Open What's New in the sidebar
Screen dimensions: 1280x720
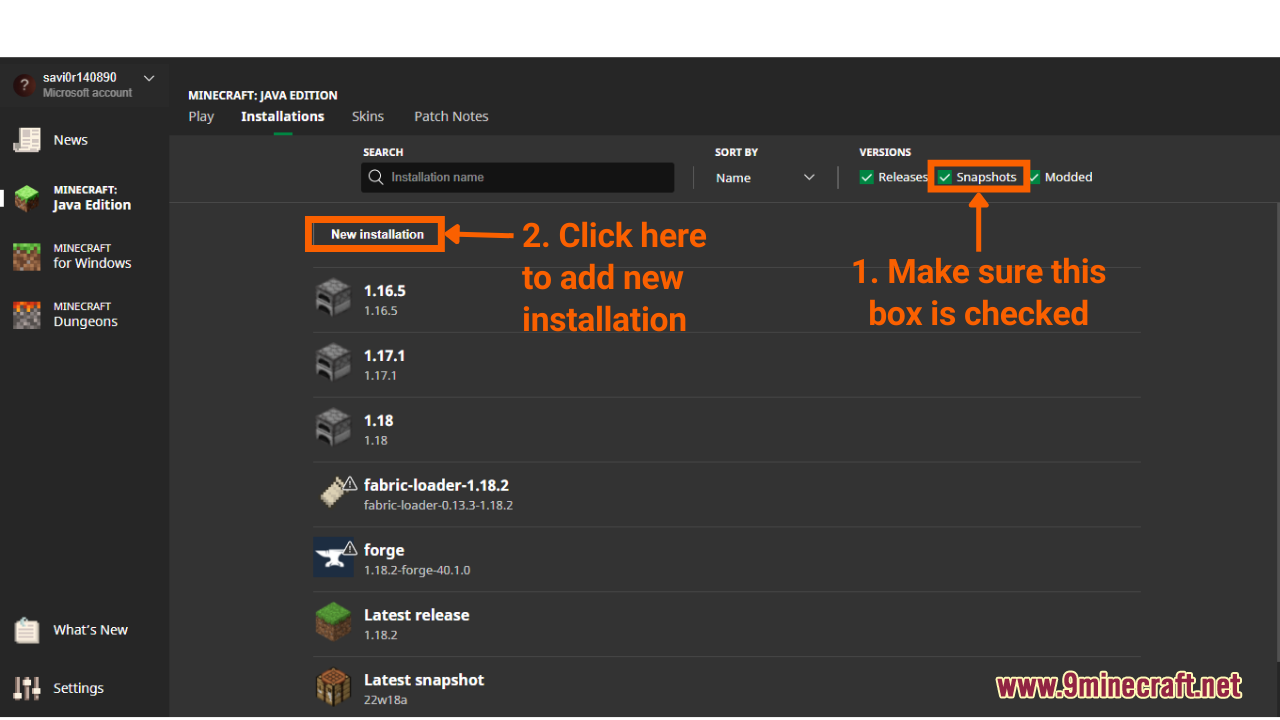pyautogui.click(x=91, y=630)
